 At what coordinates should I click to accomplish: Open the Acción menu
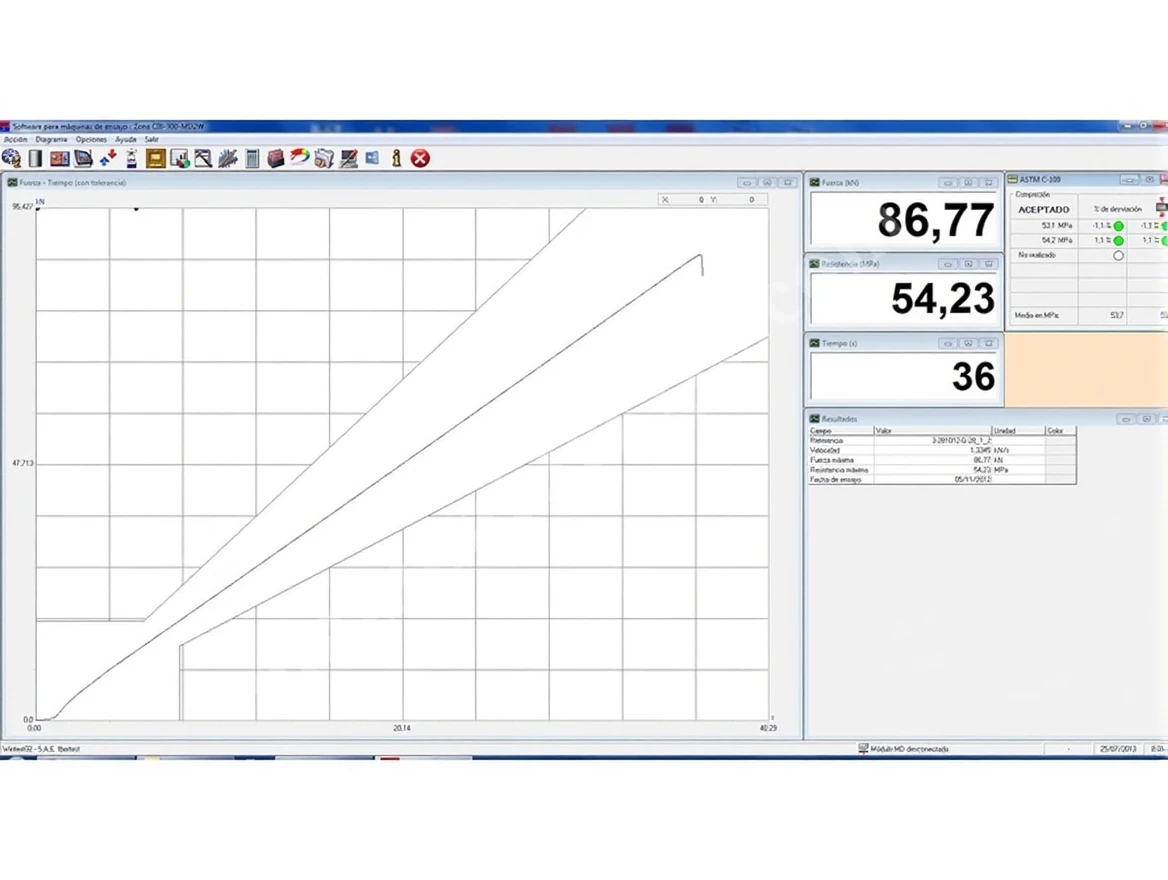pos(15,140)
